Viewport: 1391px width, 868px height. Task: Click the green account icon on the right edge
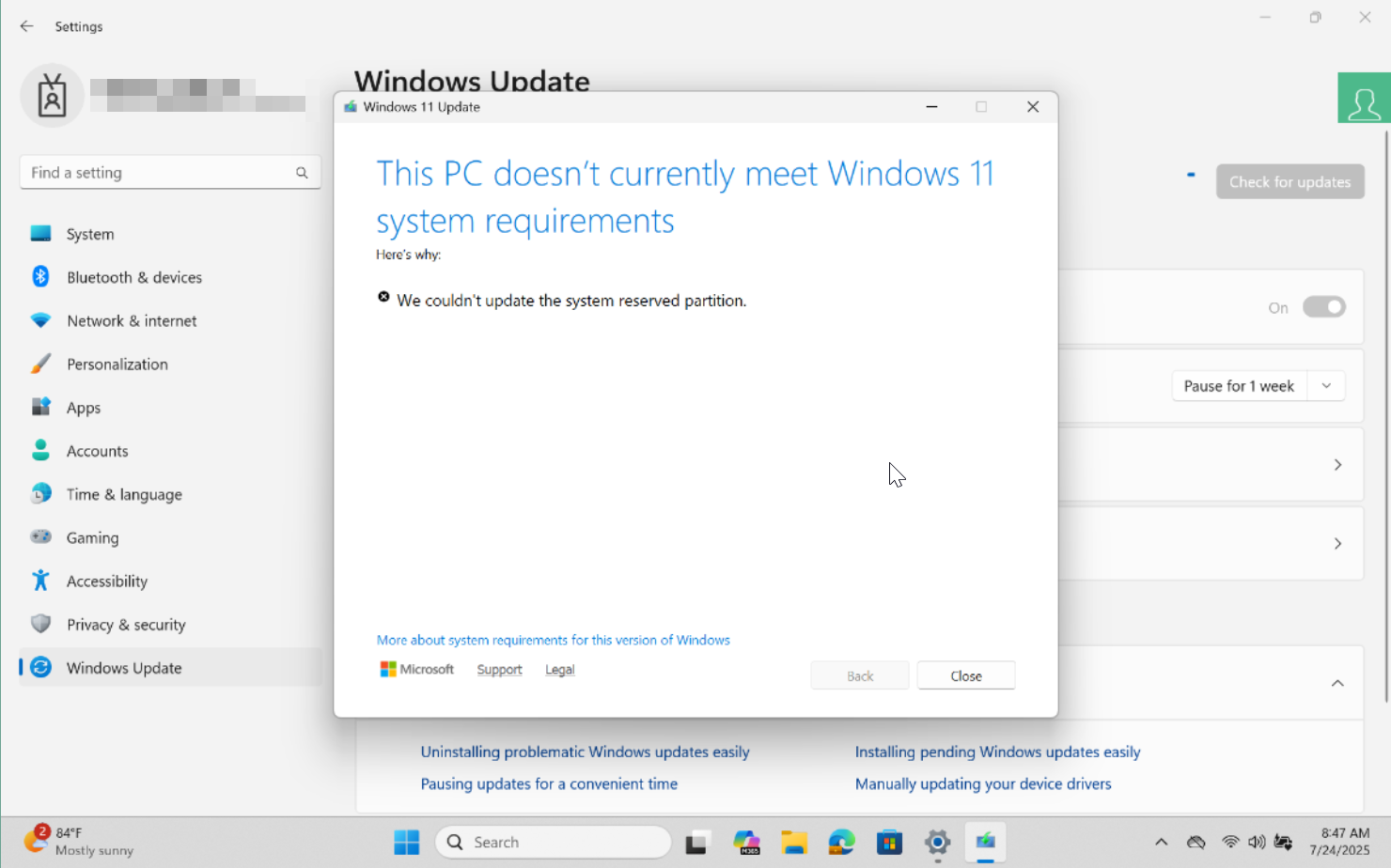click(1364, 98)
